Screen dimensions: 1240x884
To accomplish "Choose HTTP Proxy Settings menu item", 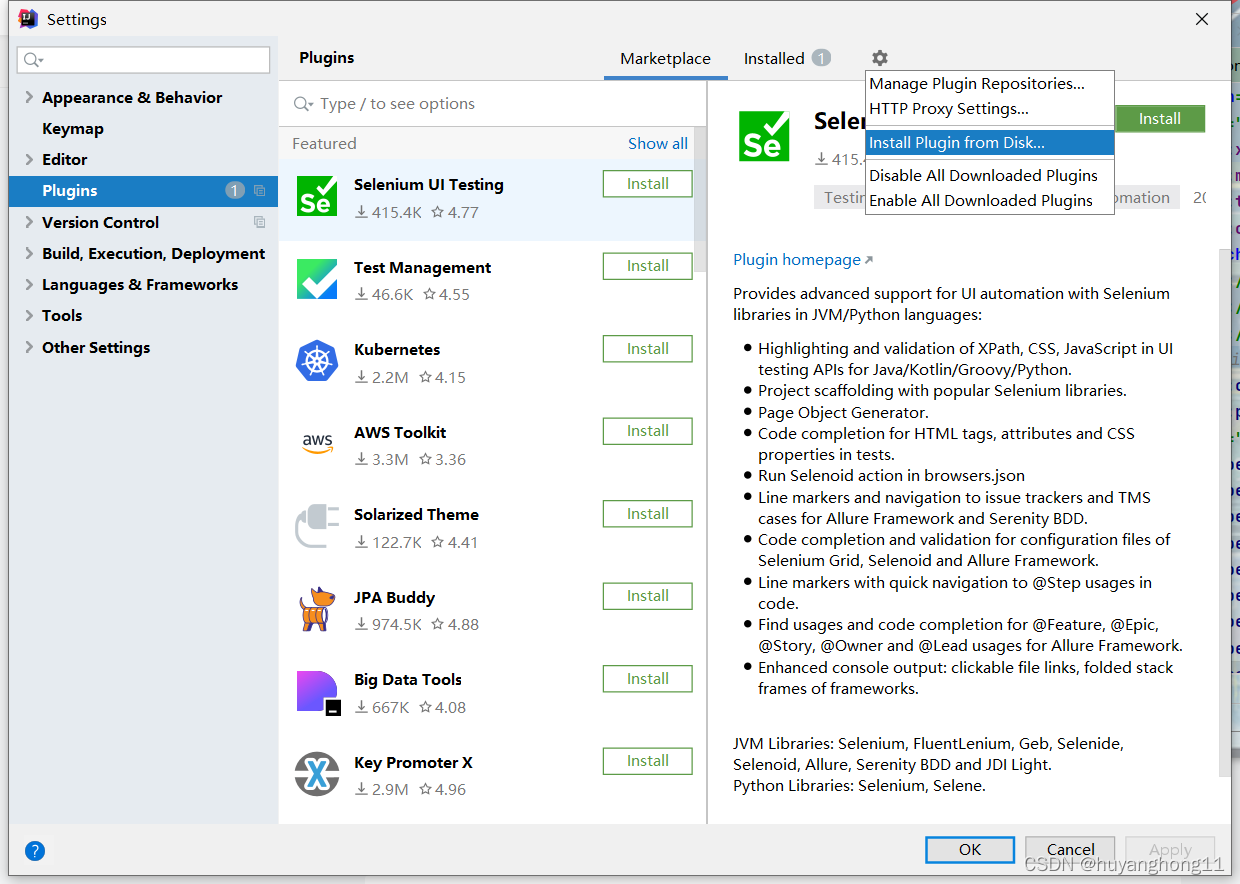I will [989, 109].
